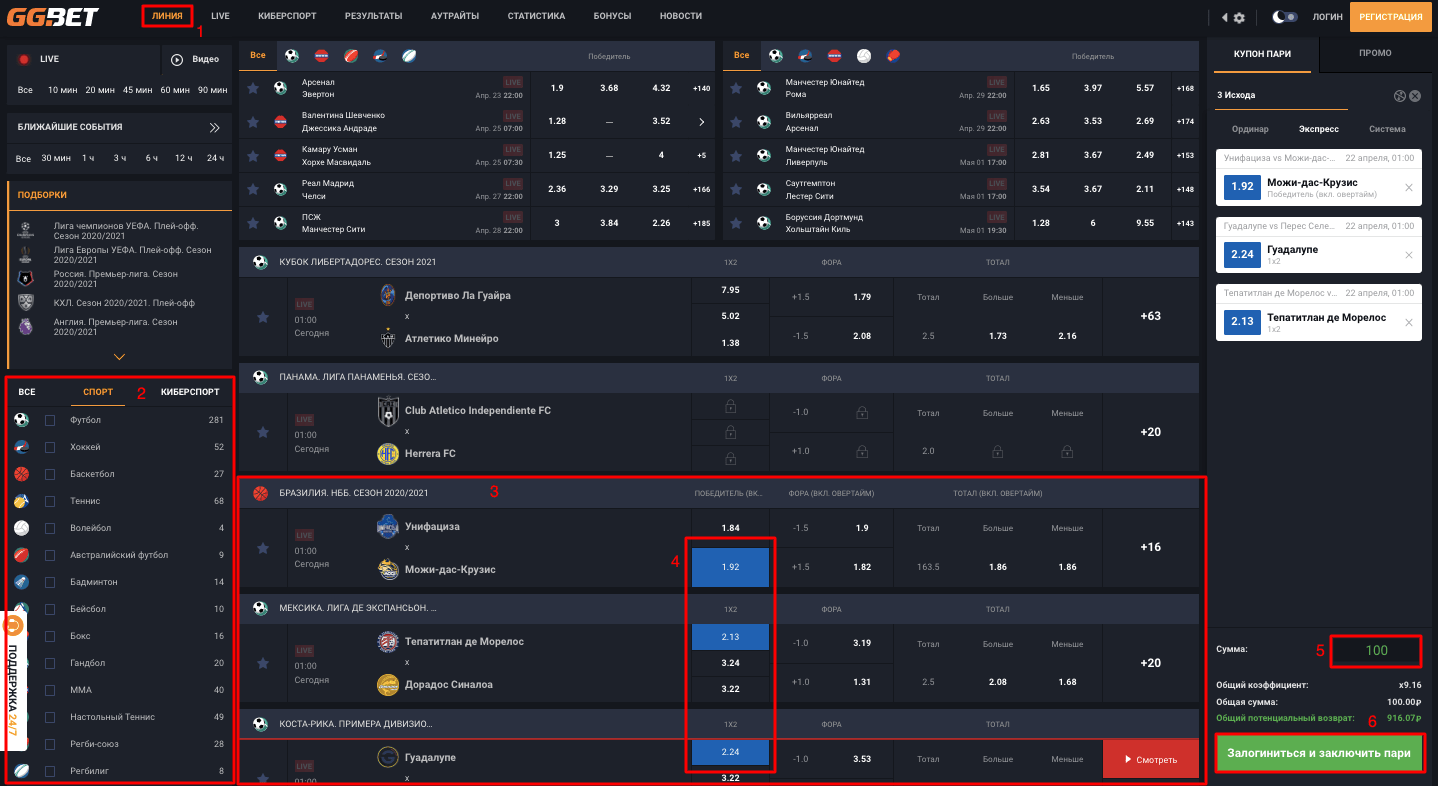Filter right top events by boxing glove icon
Image resolution: width=1438 pixels, height=786 pixels.
[893, 56]
